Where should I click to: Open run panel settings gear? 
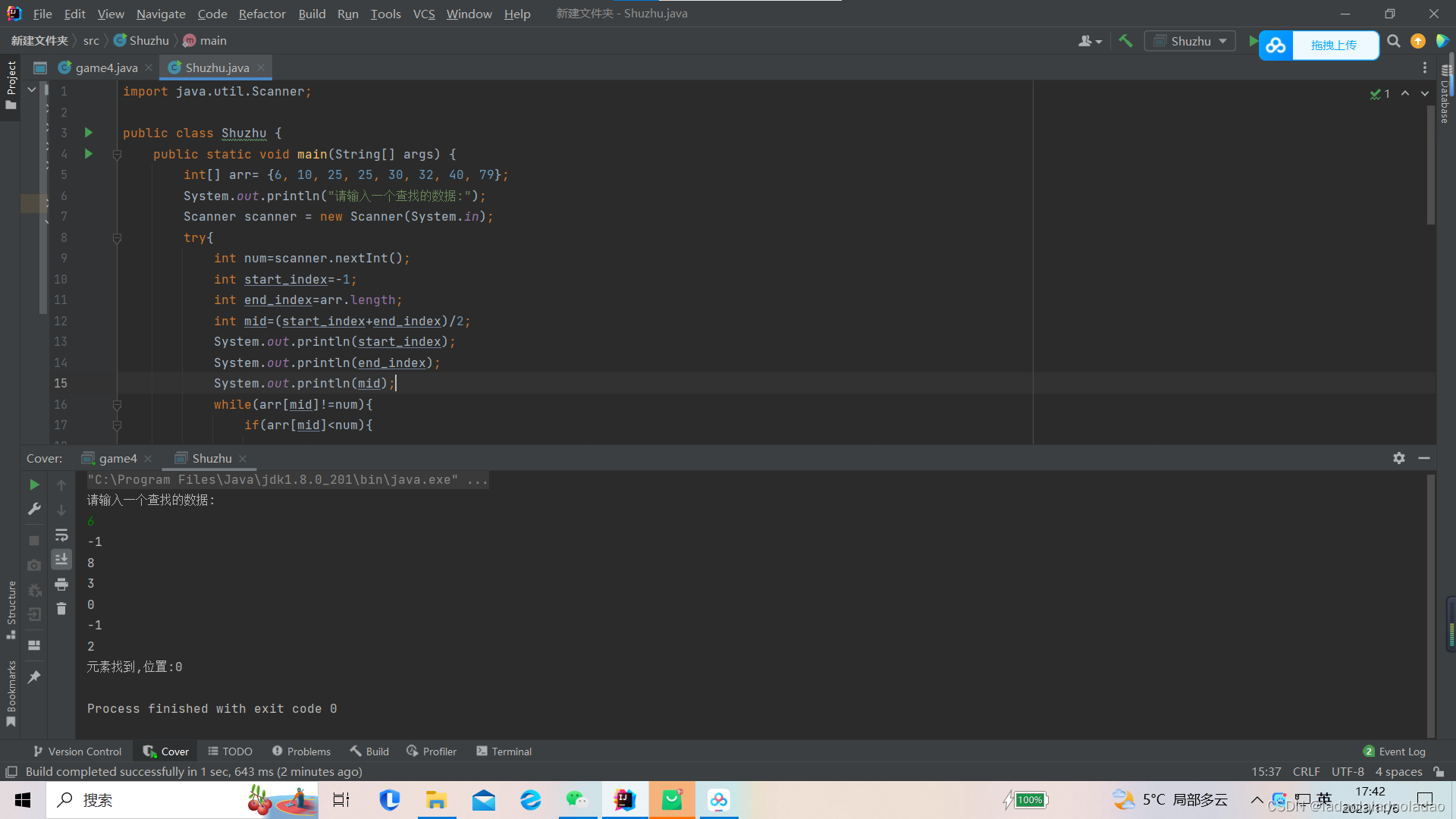click(x=1399, y=458)
